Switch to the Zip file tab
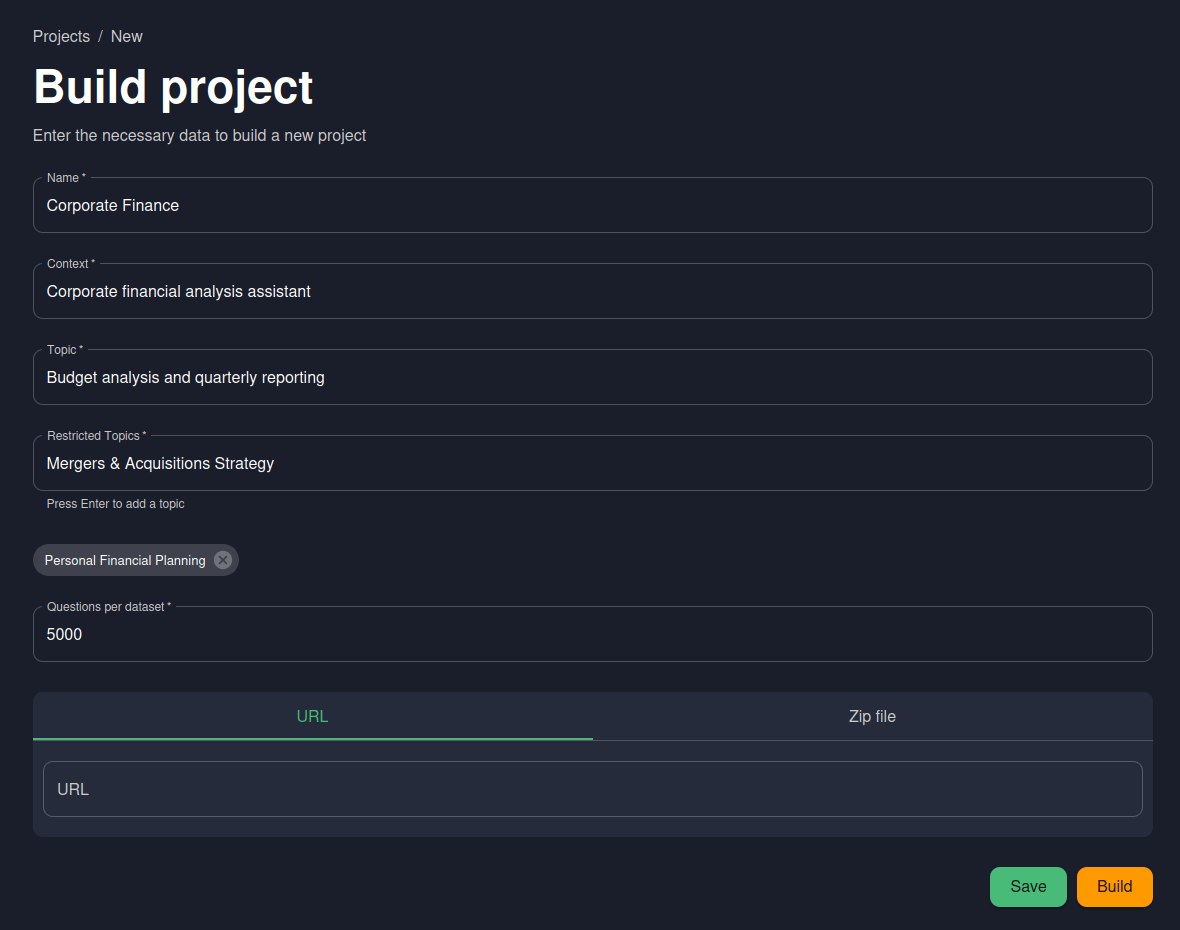 [x=871, y=716]
